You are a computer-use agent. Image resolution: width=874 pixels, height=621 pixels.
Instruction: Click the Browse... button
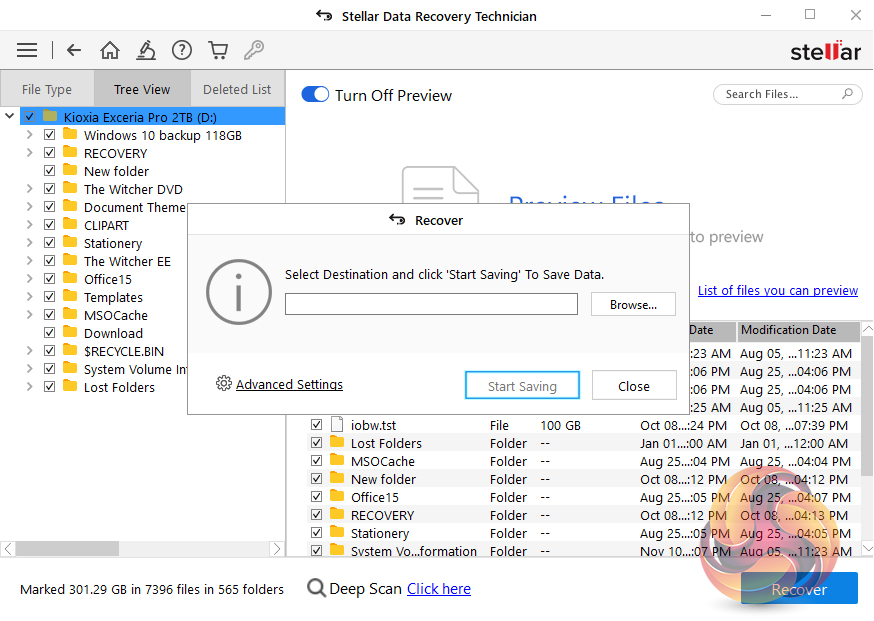[633, 304]
